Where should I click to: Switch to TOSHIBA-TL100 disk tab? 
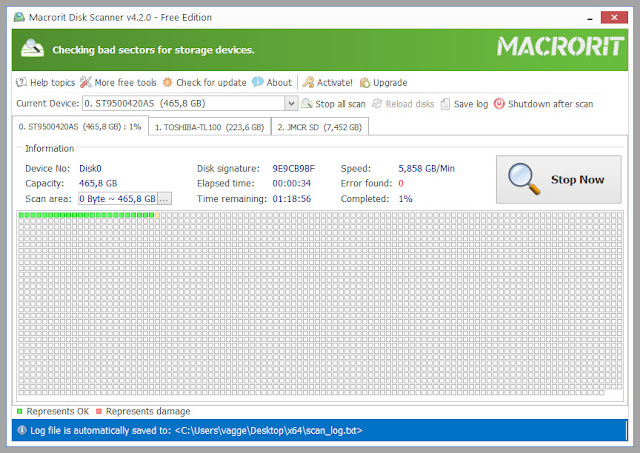(x=209, y=127)
